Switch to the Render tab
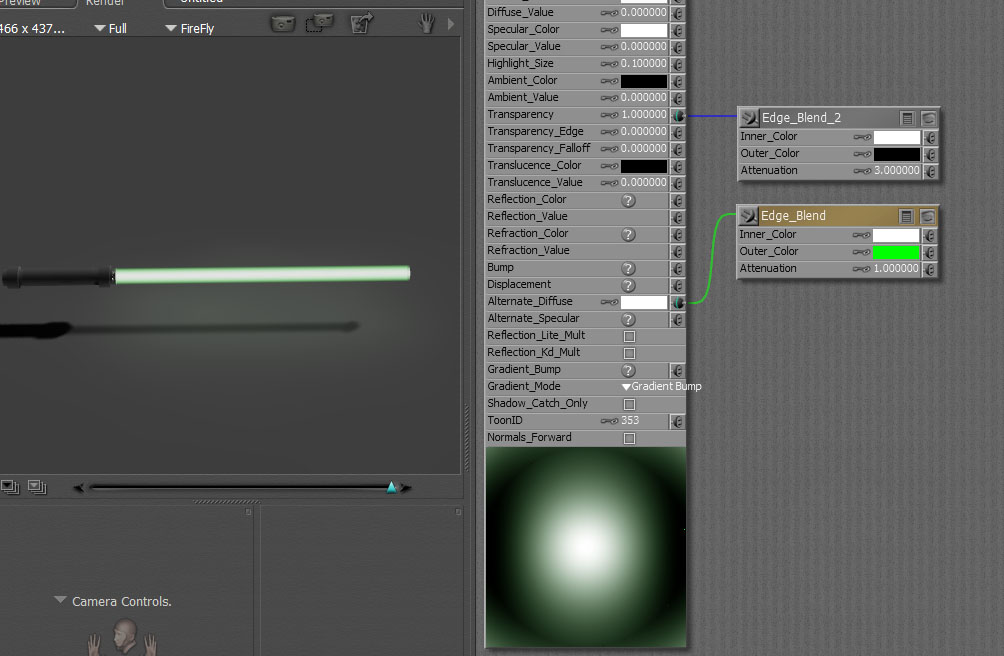1004x656 pixels. tap(105, 3)
